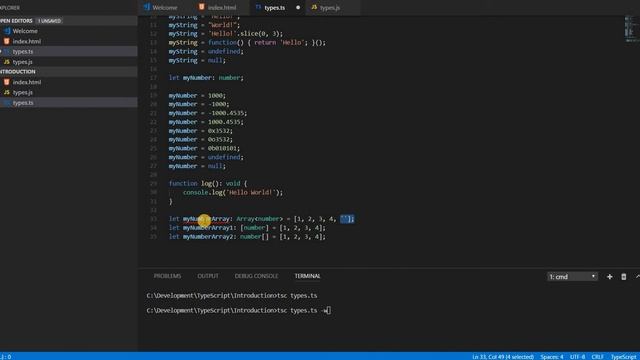640x360 pixels.
Task: Click the errors and warnings count in status bar
Action: (x=6, y=357)
